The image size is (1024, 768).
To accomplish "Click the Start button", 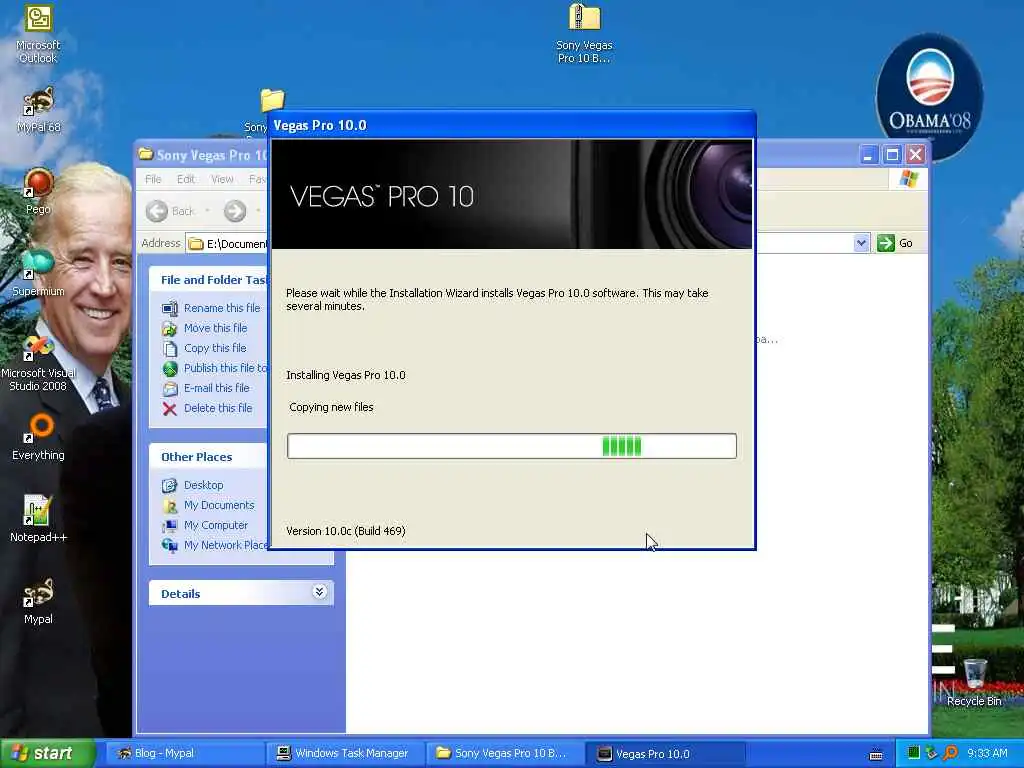I will pyautogui.click(x=47, y=754).
